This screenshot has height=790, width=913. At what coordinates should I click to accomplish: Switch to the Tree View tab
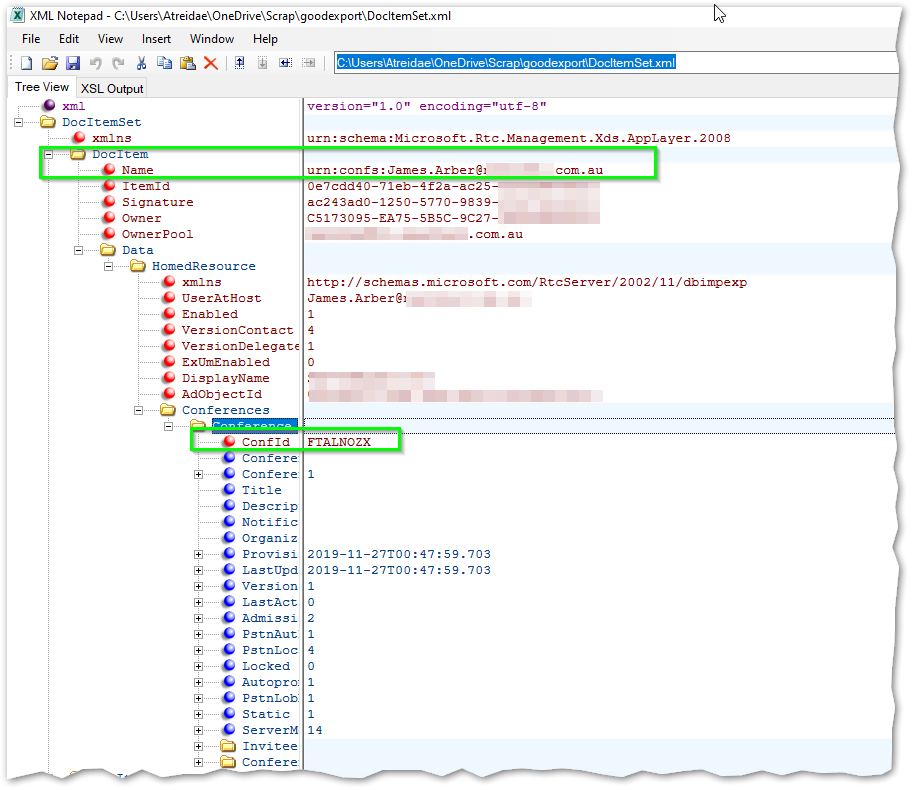[42, 87]
